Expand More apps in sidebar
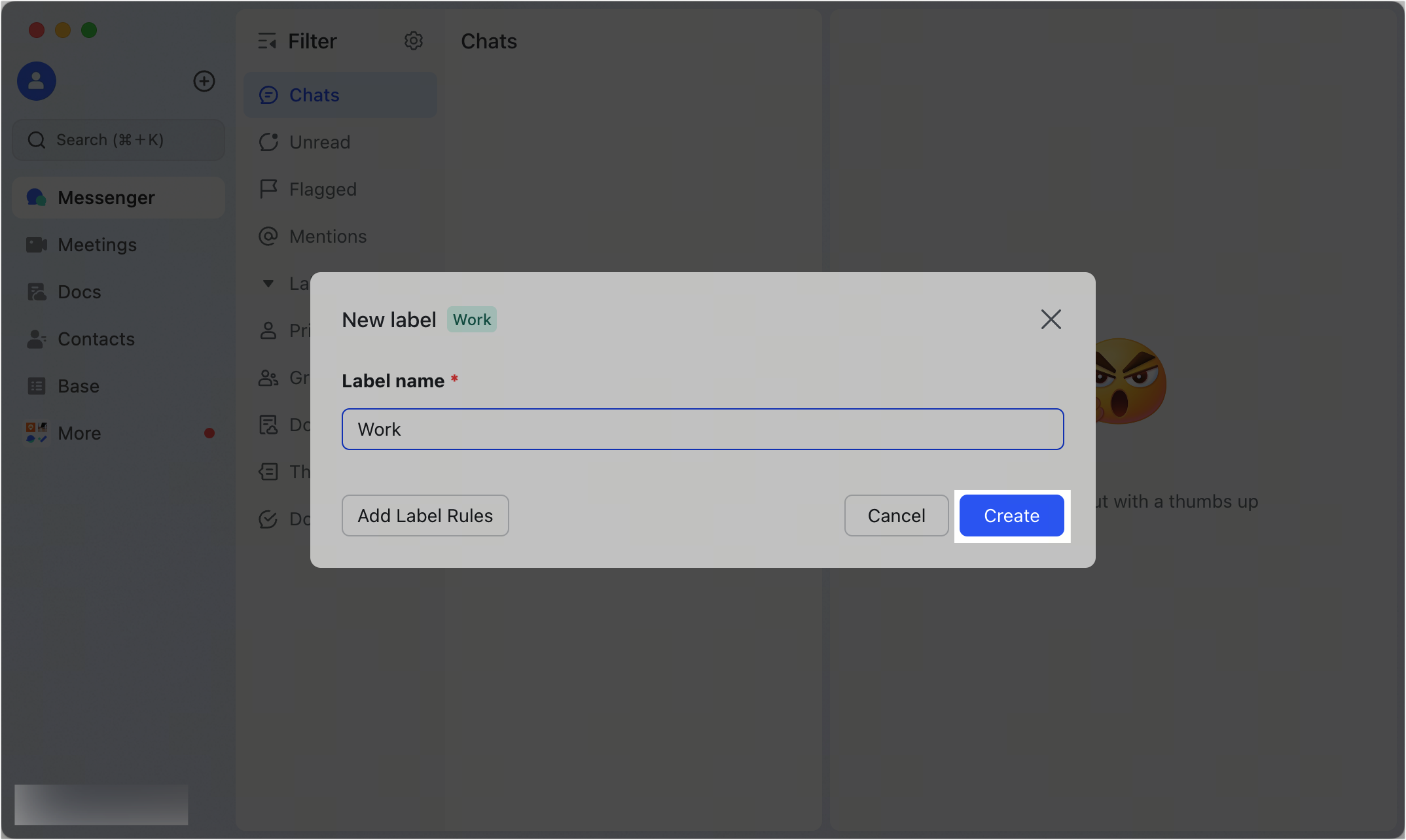1406x840 pixels. pyautogui.click(x=79, y=433)
